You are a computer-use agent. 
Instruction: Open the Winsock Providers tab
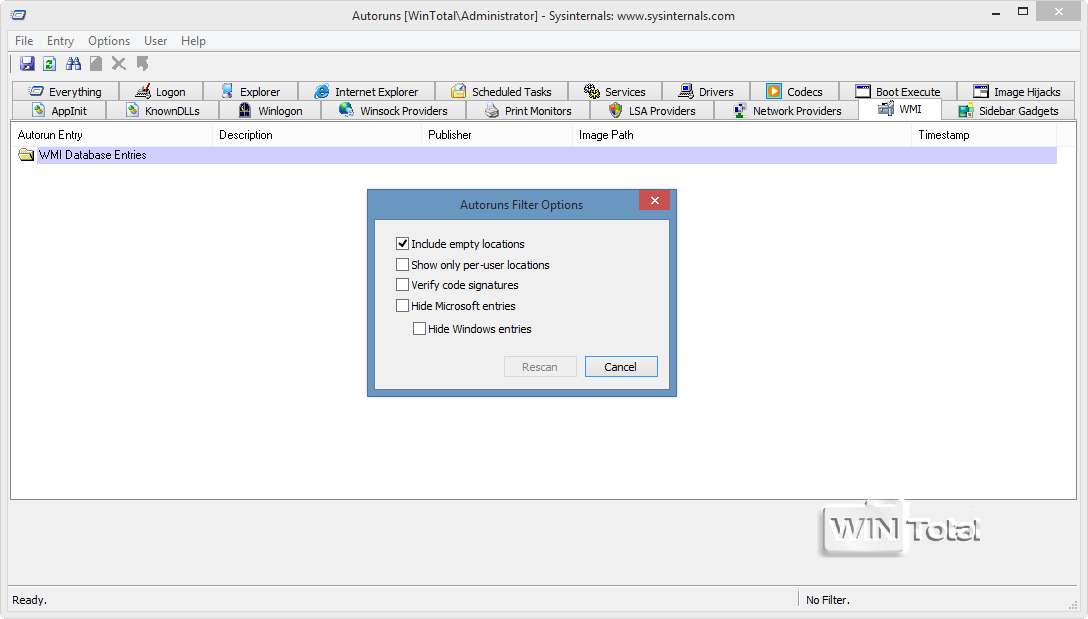click(393, 110)
